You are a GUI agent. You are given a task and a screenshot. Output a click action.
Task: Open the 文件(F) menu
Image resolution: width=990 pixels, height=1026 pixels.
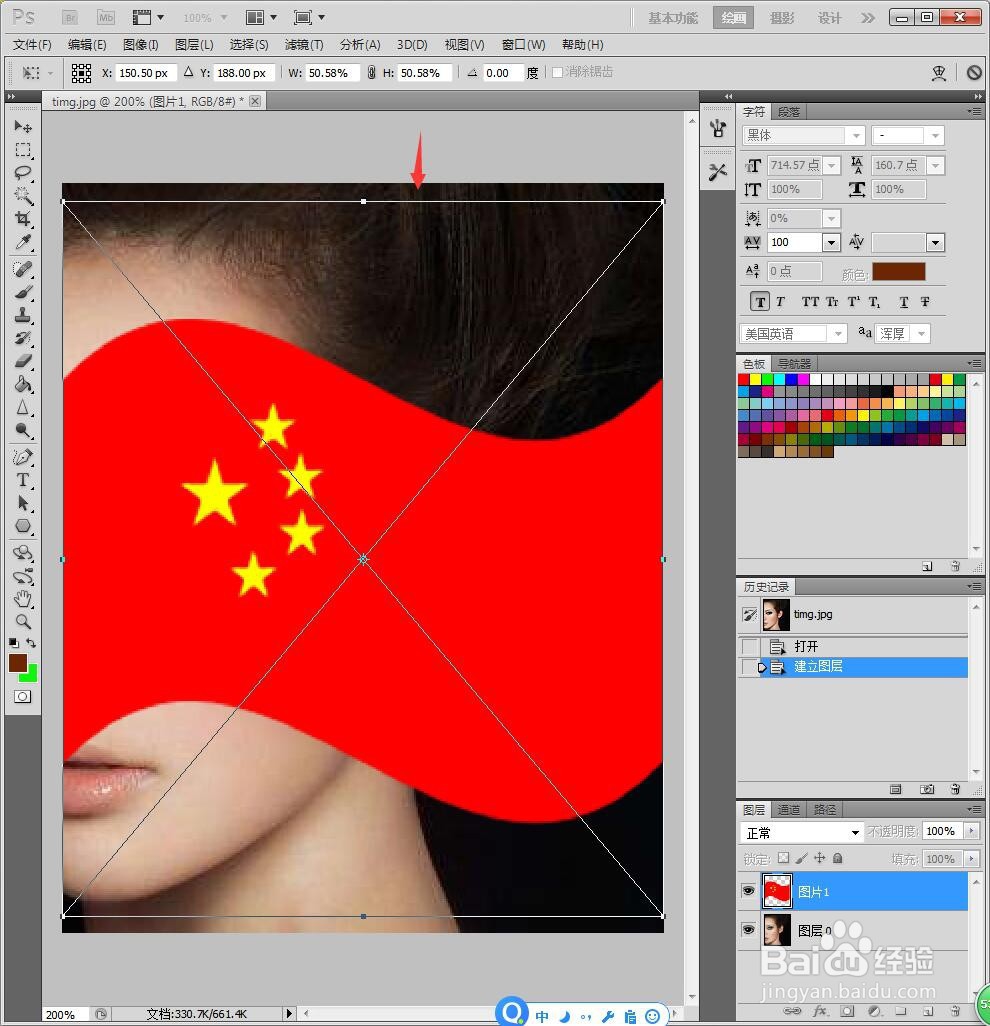point(32,44)
